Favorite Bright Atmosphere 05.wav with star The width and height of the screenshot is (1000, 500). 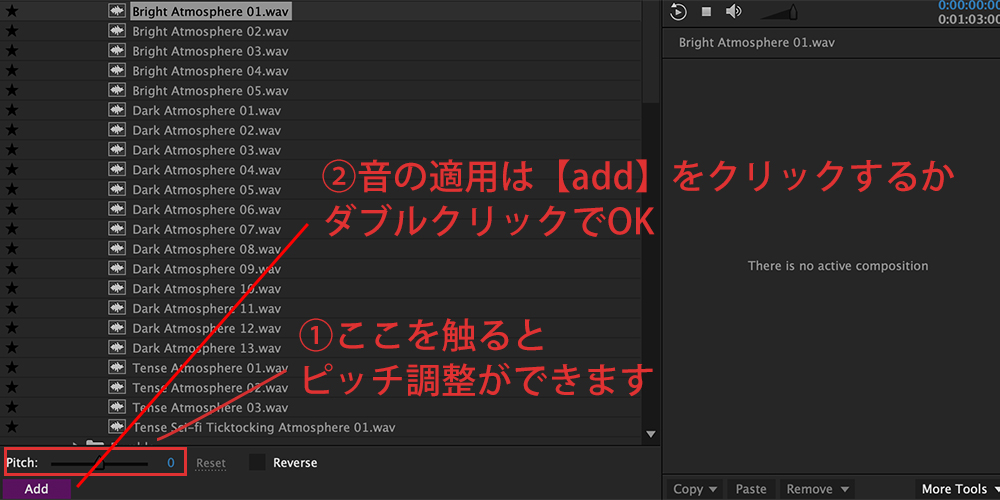coord(11,90)
